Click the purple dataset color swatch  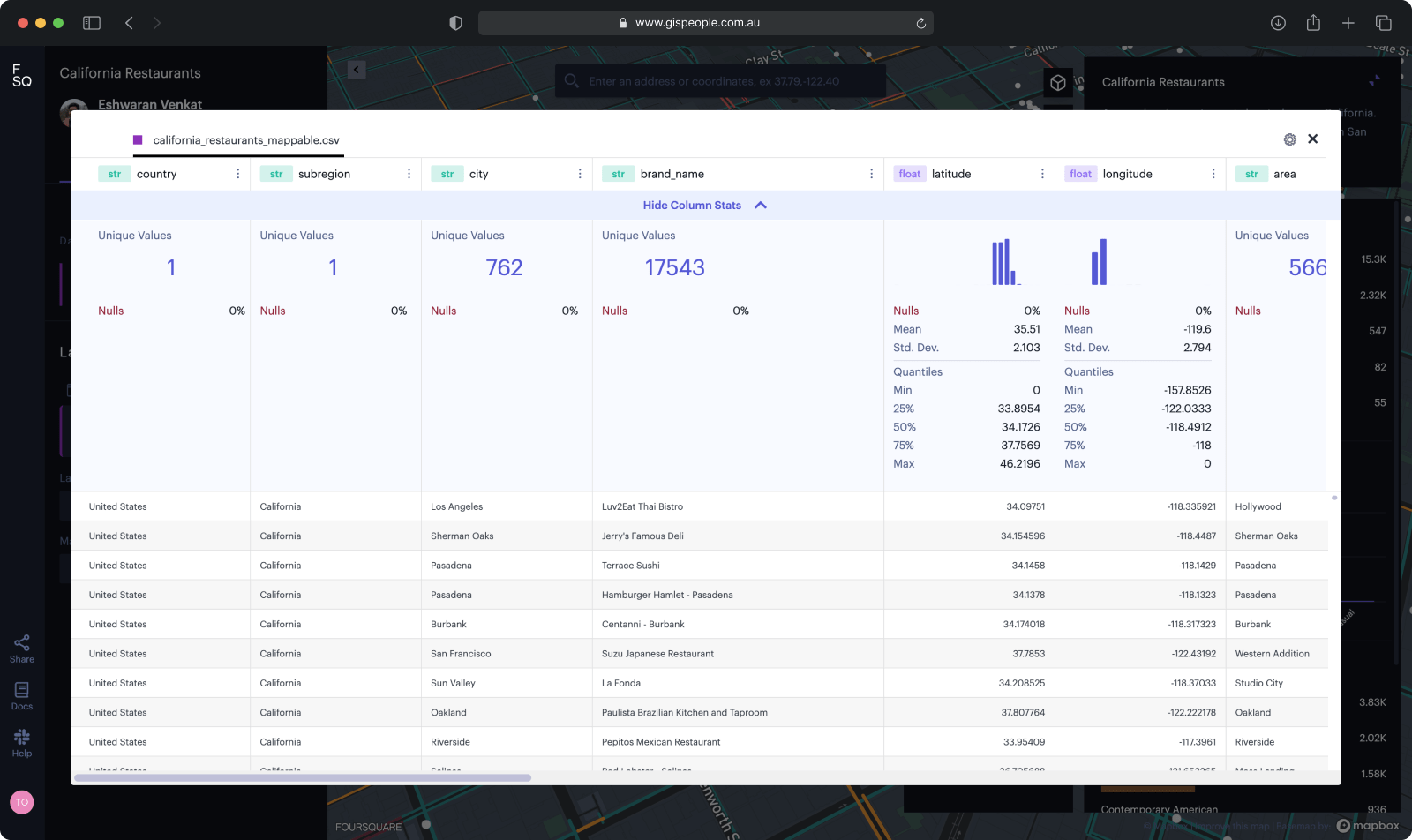coord(138,140)
